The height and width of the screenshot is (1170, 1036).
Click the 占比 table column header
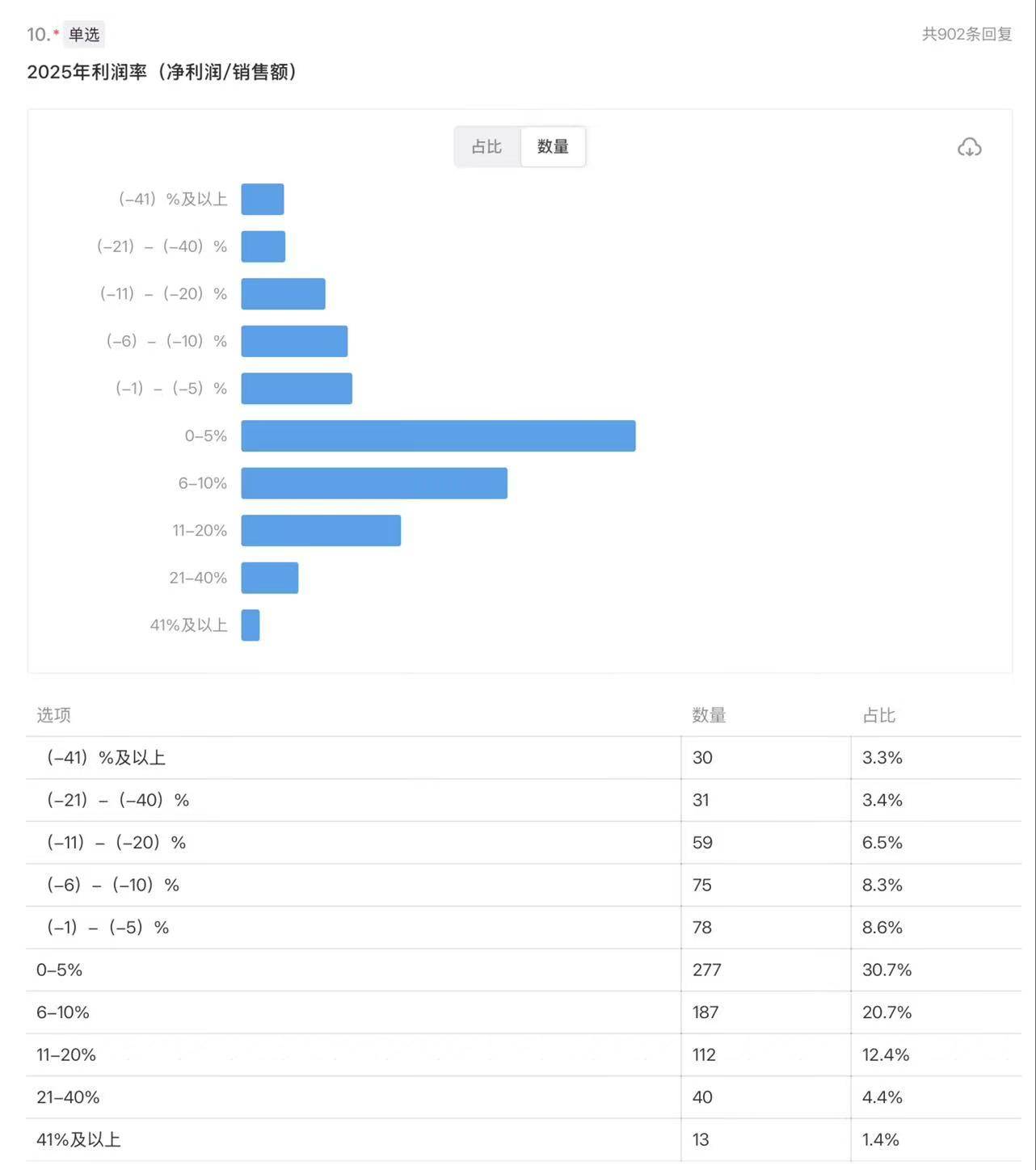[x=879, y=715]
